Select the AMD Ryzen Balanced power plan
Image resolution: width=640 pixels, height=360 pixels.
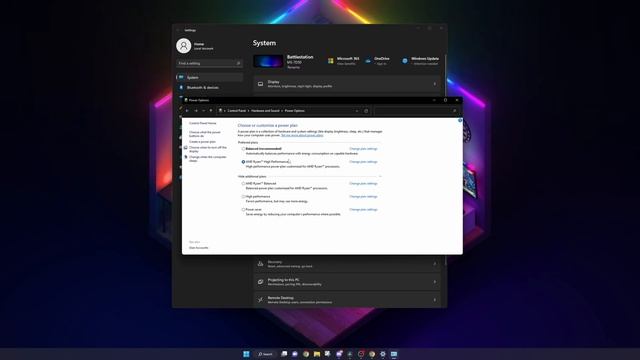tap(243, 184)
